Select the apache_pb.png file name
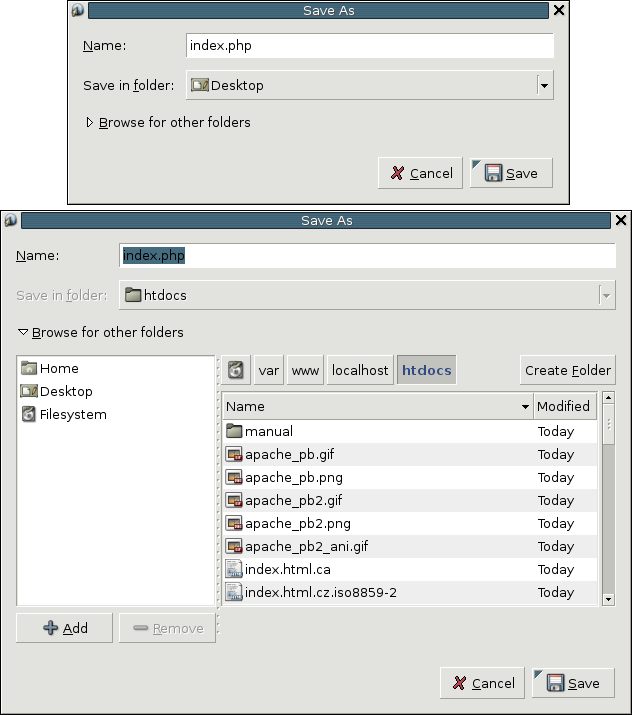This screenshot has height=715, width=632. point(294,477)
